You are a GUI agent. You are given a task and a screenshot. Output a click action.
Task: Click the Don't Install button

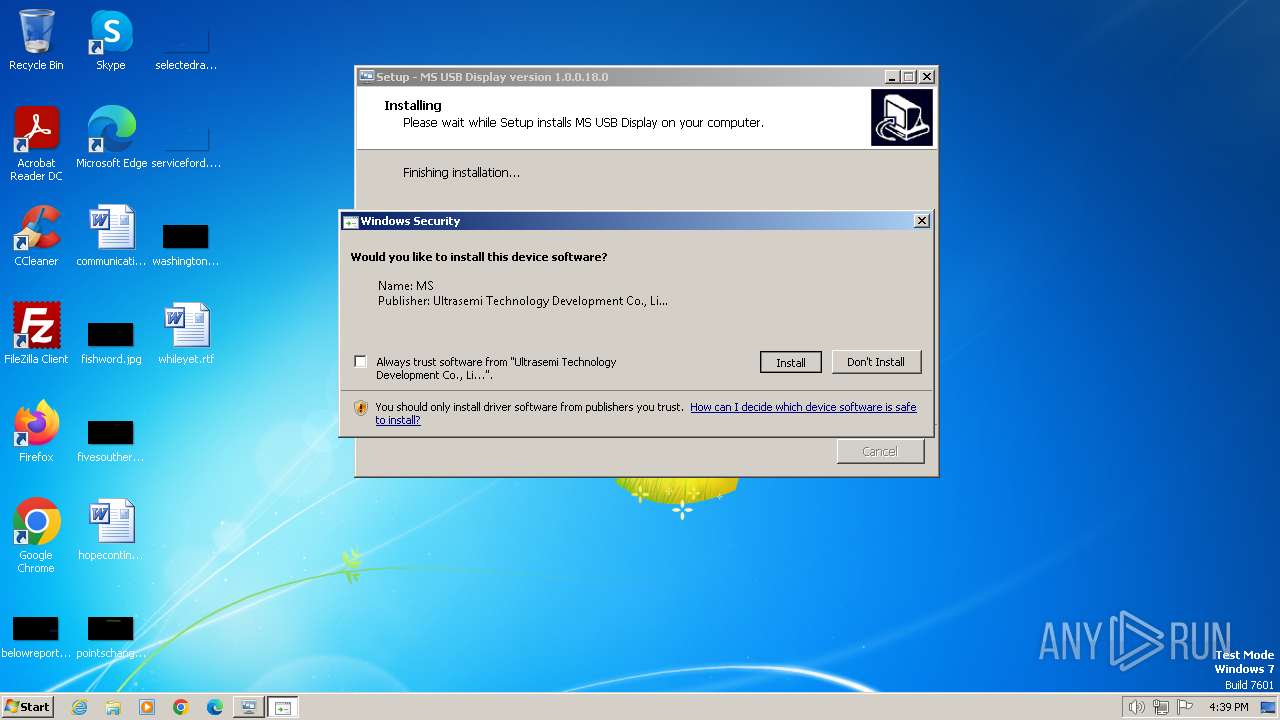tap(876, 362)
